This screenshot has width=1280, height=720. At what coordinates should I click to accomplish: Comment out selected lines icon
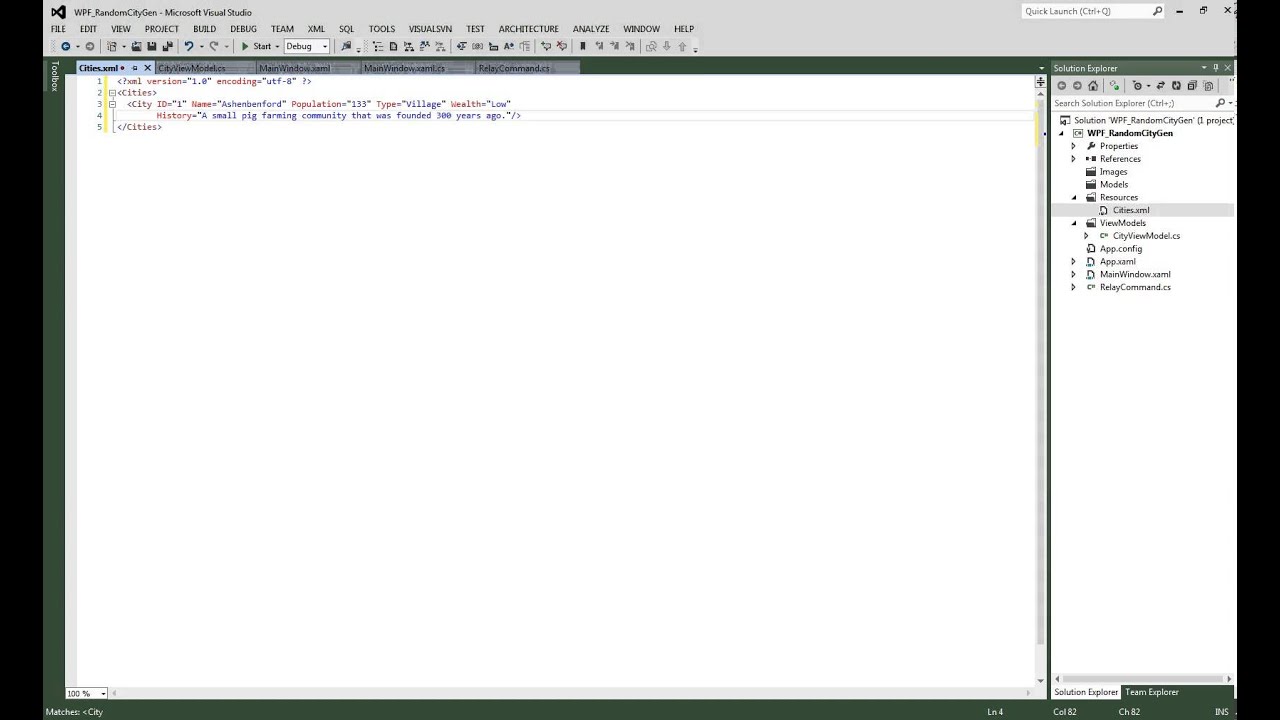(x=545, y=46)
